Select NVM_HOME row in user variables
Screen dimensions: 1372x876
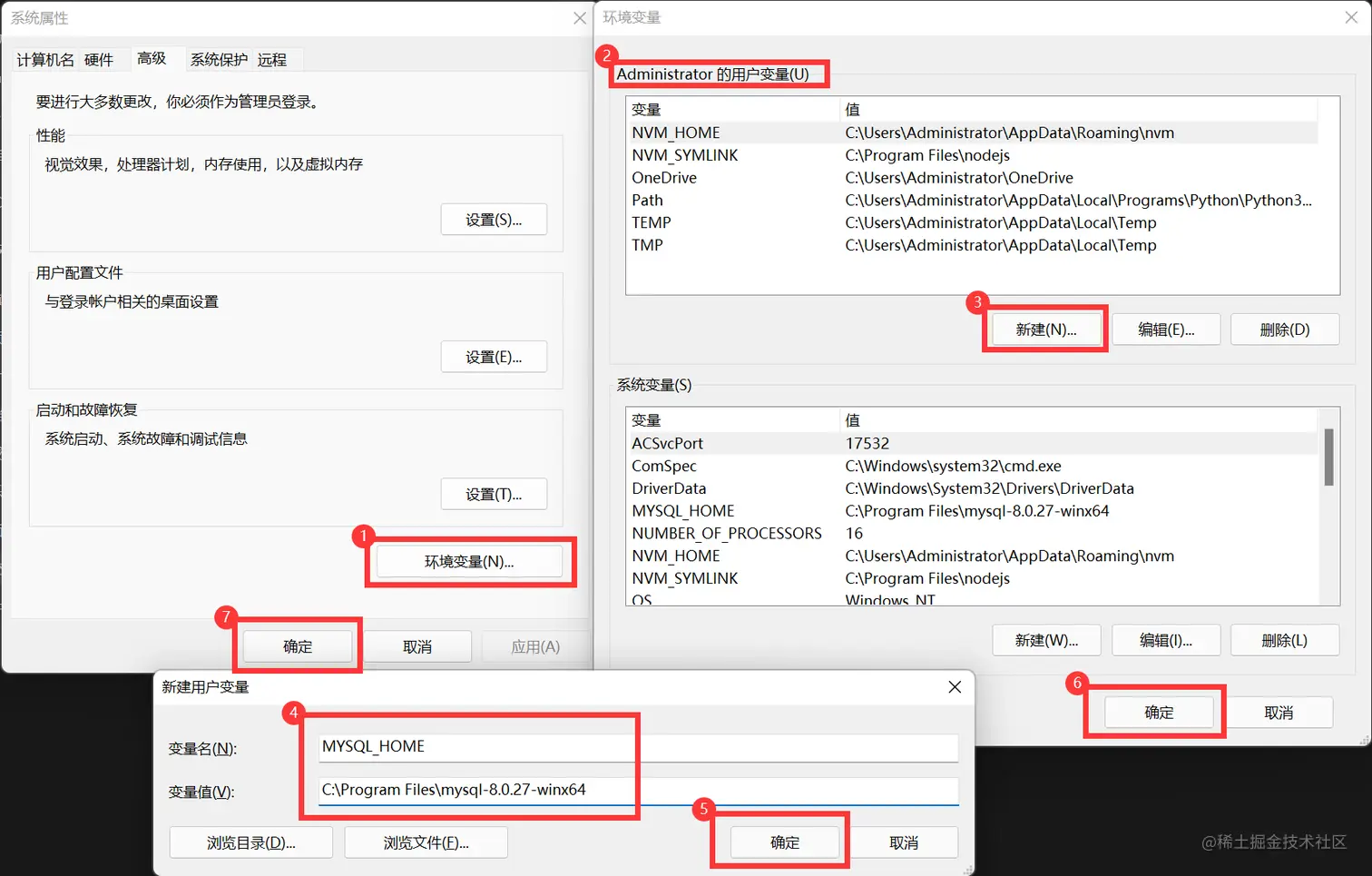[x=972, y=133]
